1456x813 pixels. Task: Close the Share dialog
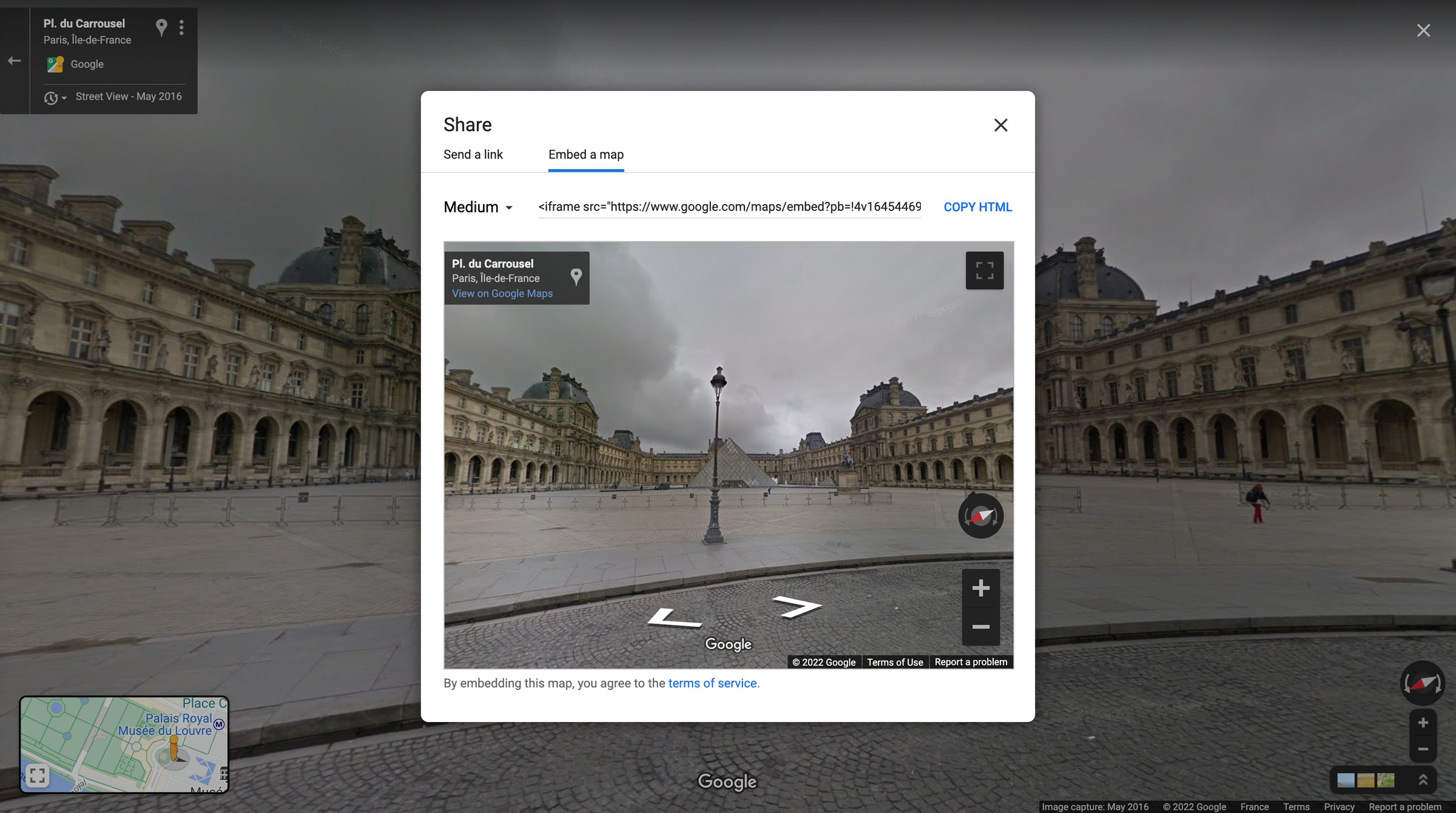1000,125
